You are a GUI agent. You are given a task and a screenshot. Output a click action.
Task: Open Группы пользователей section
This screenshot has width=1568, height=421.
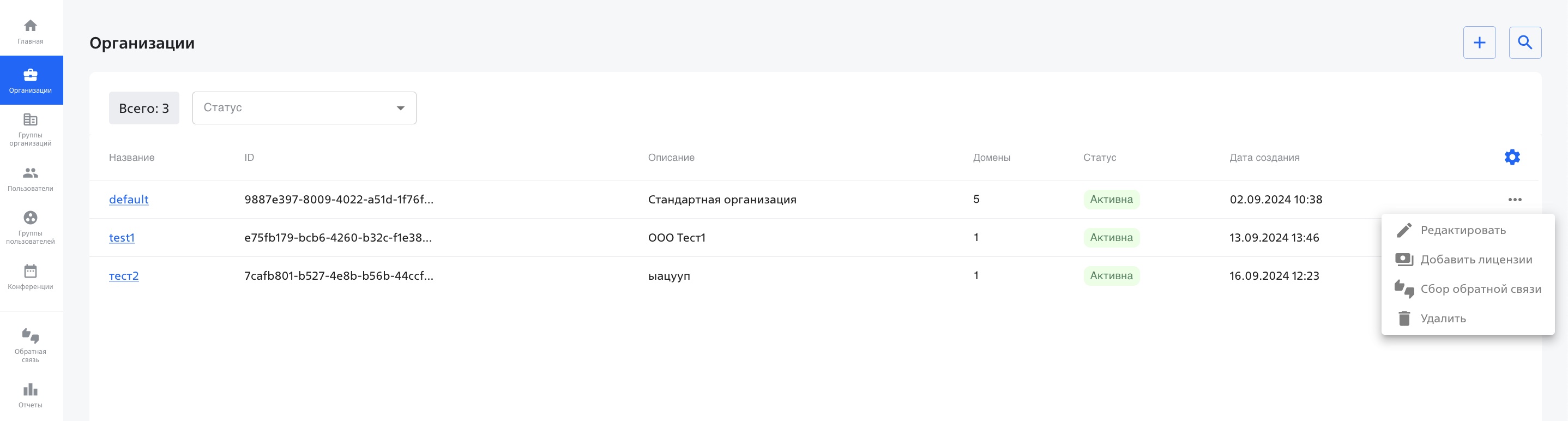coord(31,228)
